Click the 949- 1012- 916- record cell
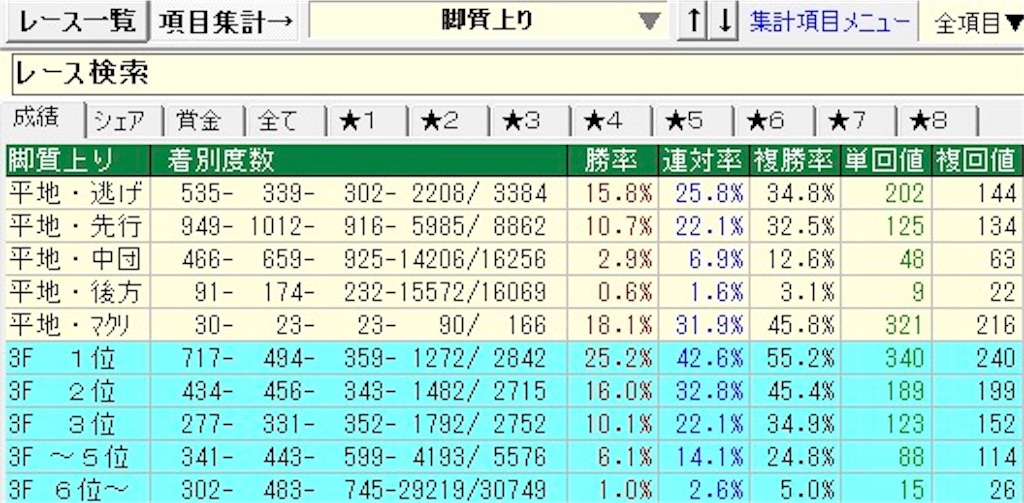This screenshot has height=503, width=1024. (358, 226)
